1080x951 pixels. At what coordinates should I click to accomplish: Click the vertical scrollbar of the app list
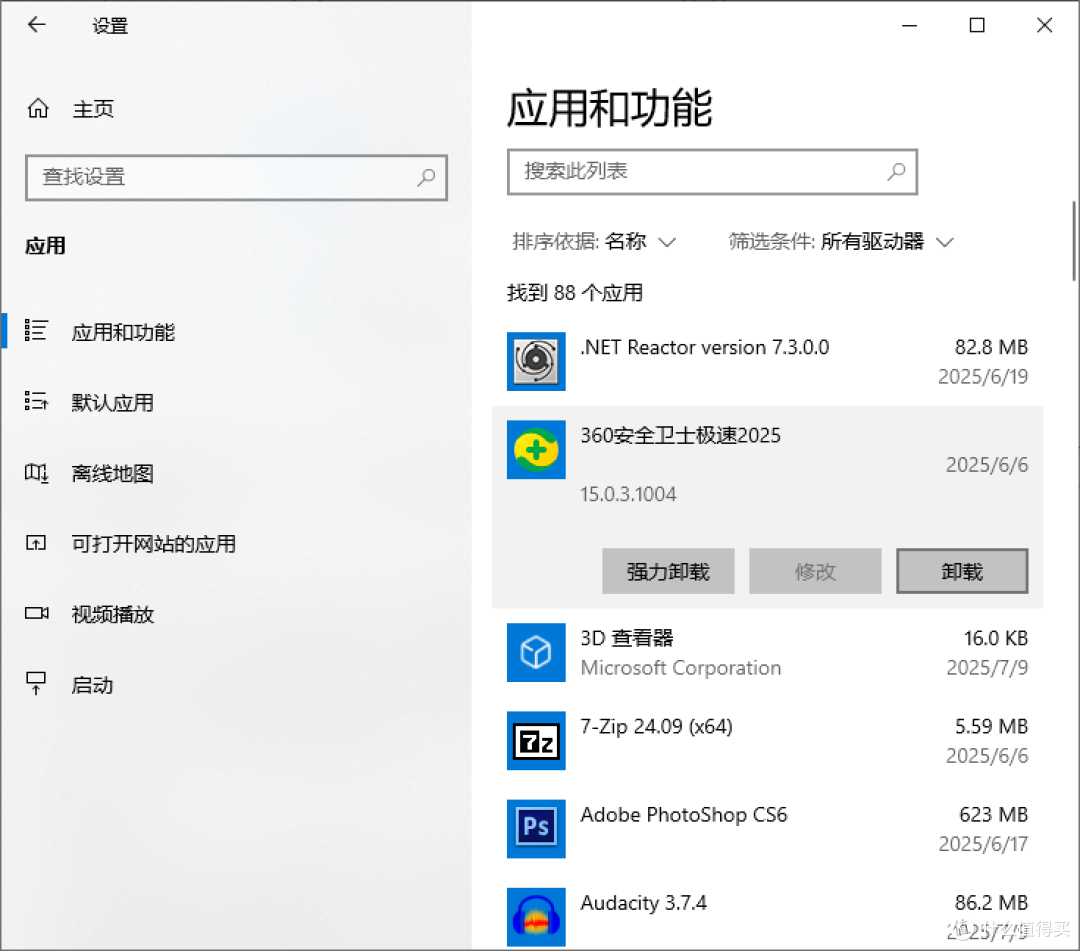point(1073,240)
